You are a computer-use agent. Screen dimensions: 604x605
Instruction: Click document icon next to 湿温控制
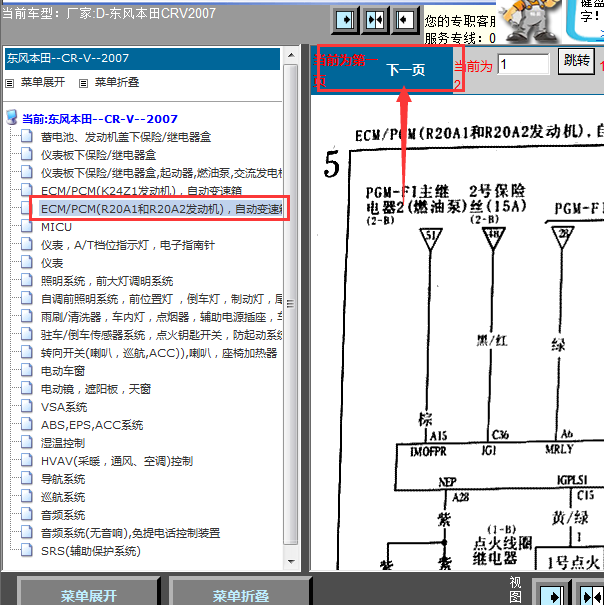(27, 442)
